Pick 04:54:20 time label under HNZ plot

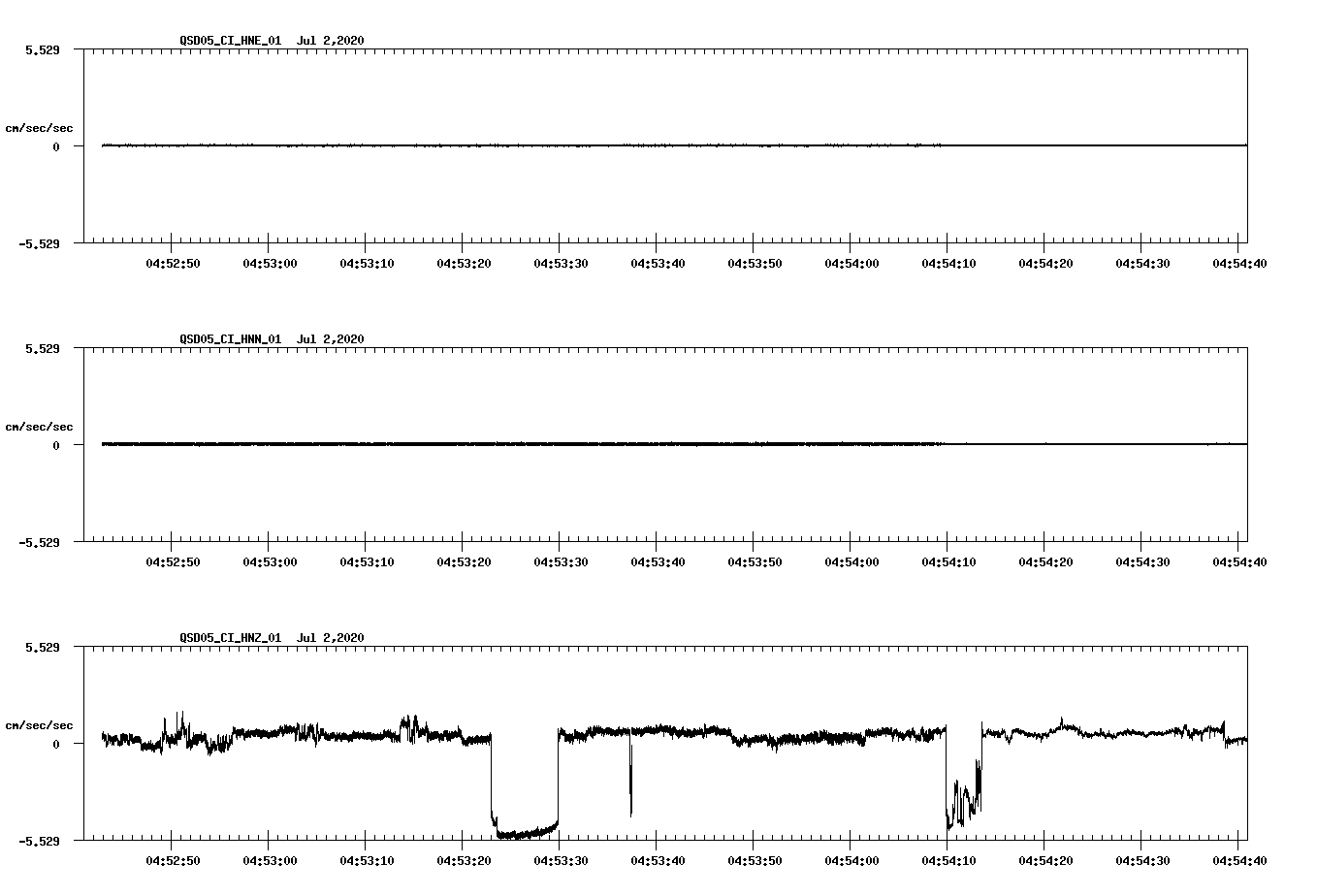1045,860
